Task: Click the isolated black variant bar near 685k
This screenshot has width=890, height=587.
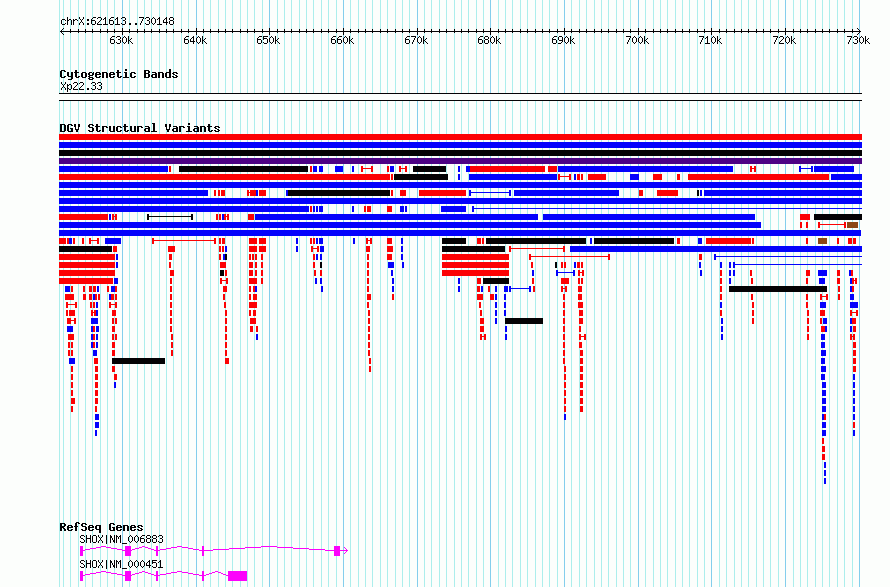Action: pyautogui.click(x=524, y=321)
